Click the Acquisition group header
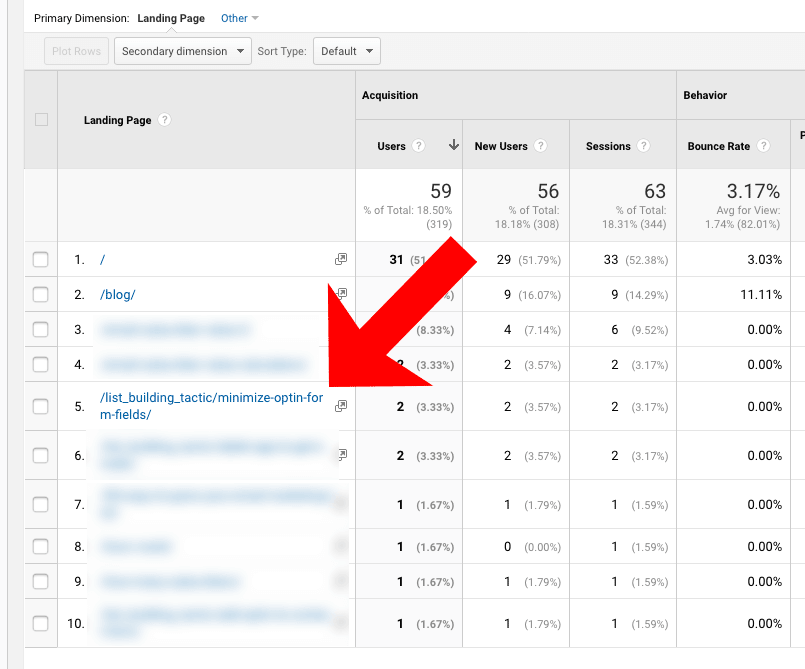 [x=390, y=95]
